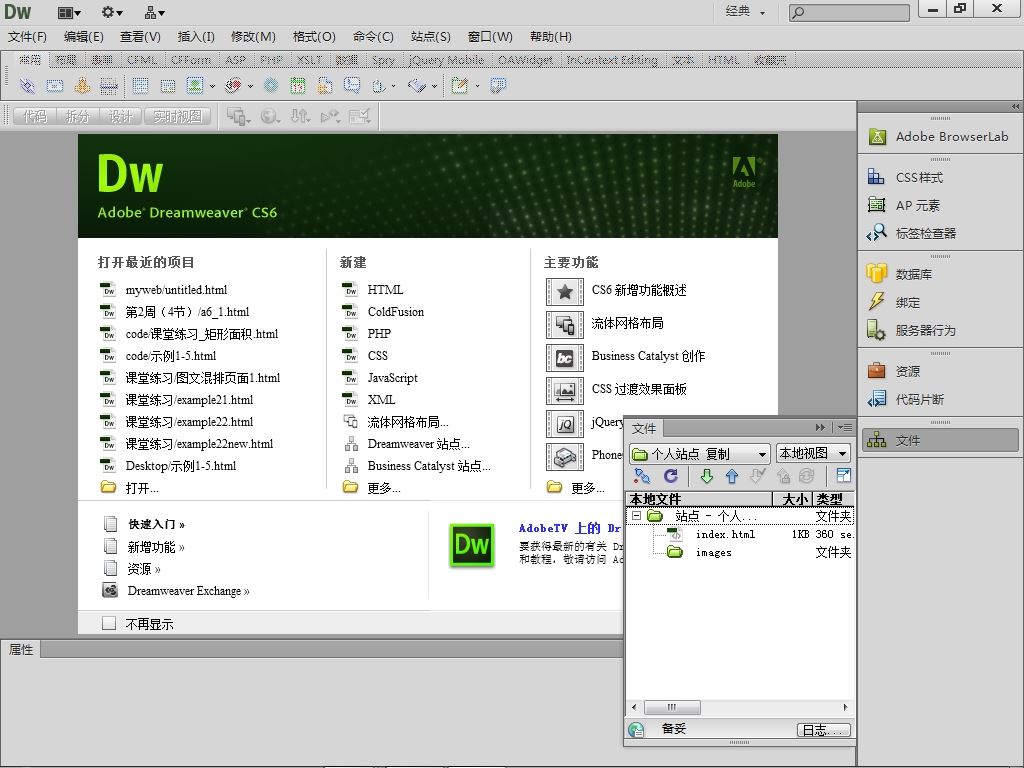Insert a hyperlink from the Common toolbar
This screenshot has height=768, width=1024.
click(x=26, y=86)
